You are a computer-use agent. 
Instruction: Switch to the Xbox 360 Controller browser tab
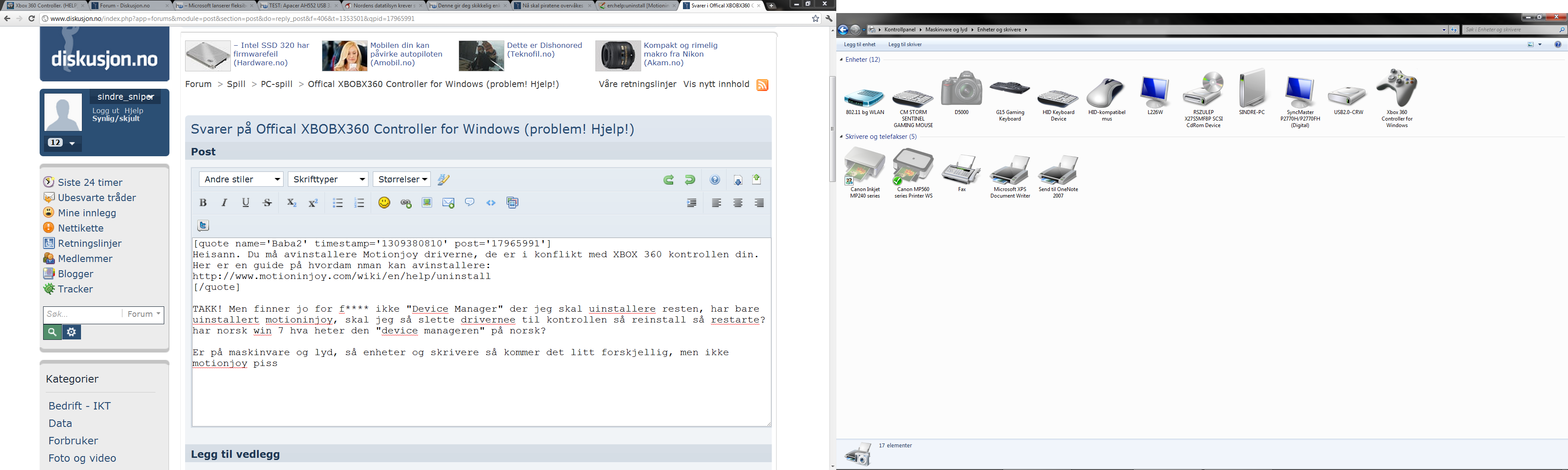click(44, 6)
